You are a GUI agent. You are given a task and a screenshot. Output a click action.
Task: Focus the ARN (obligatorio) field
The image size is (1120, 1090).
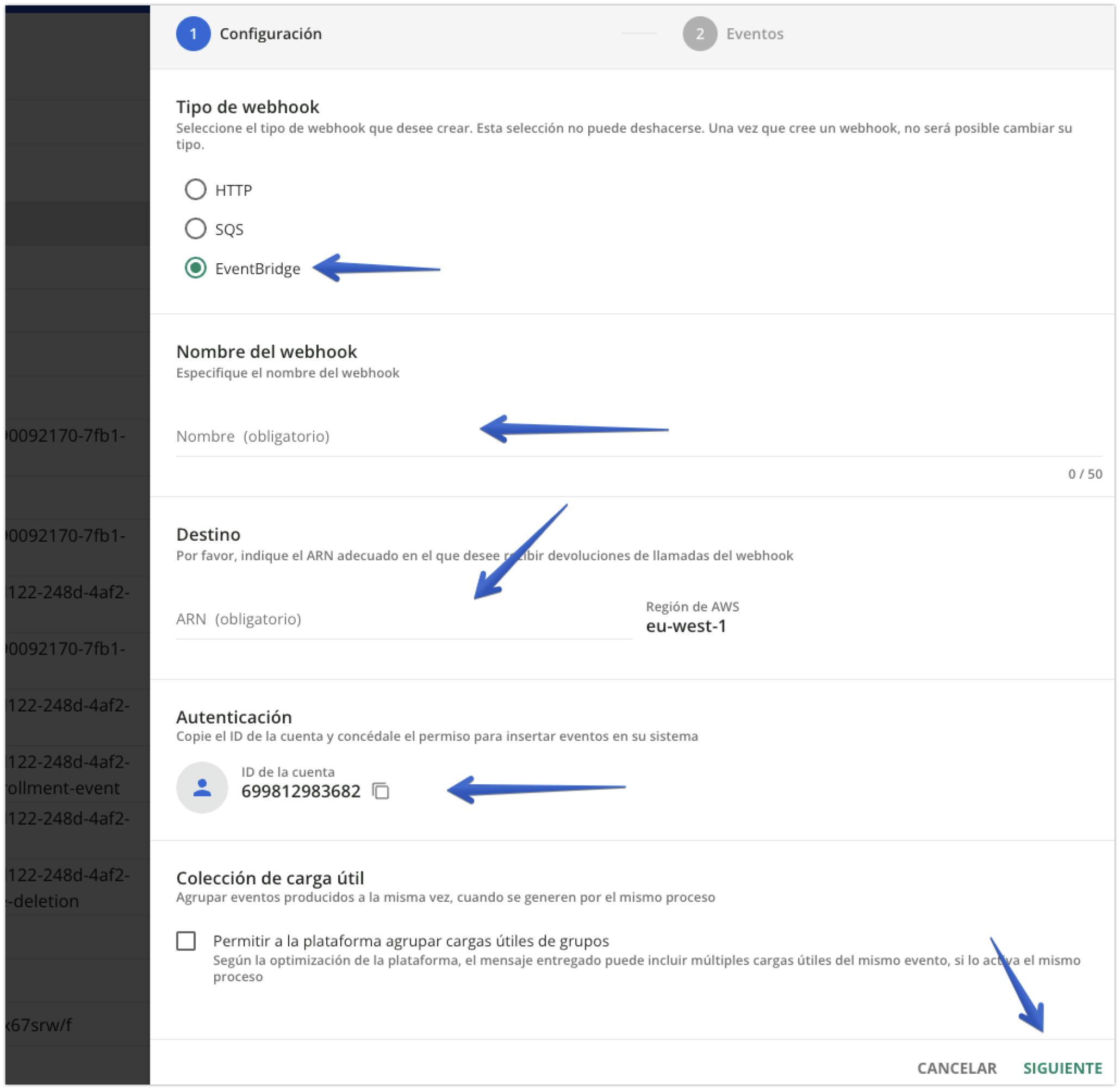click(403, 620)
